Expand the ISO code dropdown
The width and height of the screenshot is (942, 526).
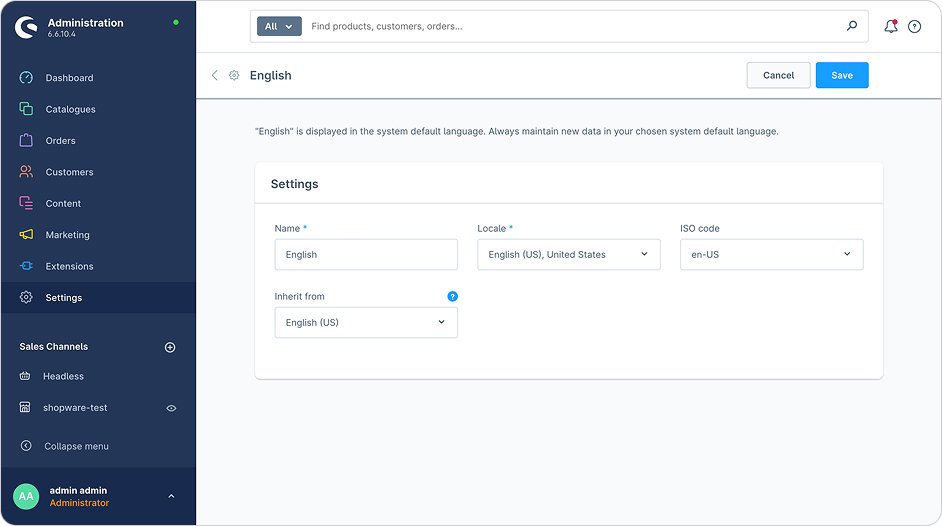pyautogui.click(x=771, y=255)
